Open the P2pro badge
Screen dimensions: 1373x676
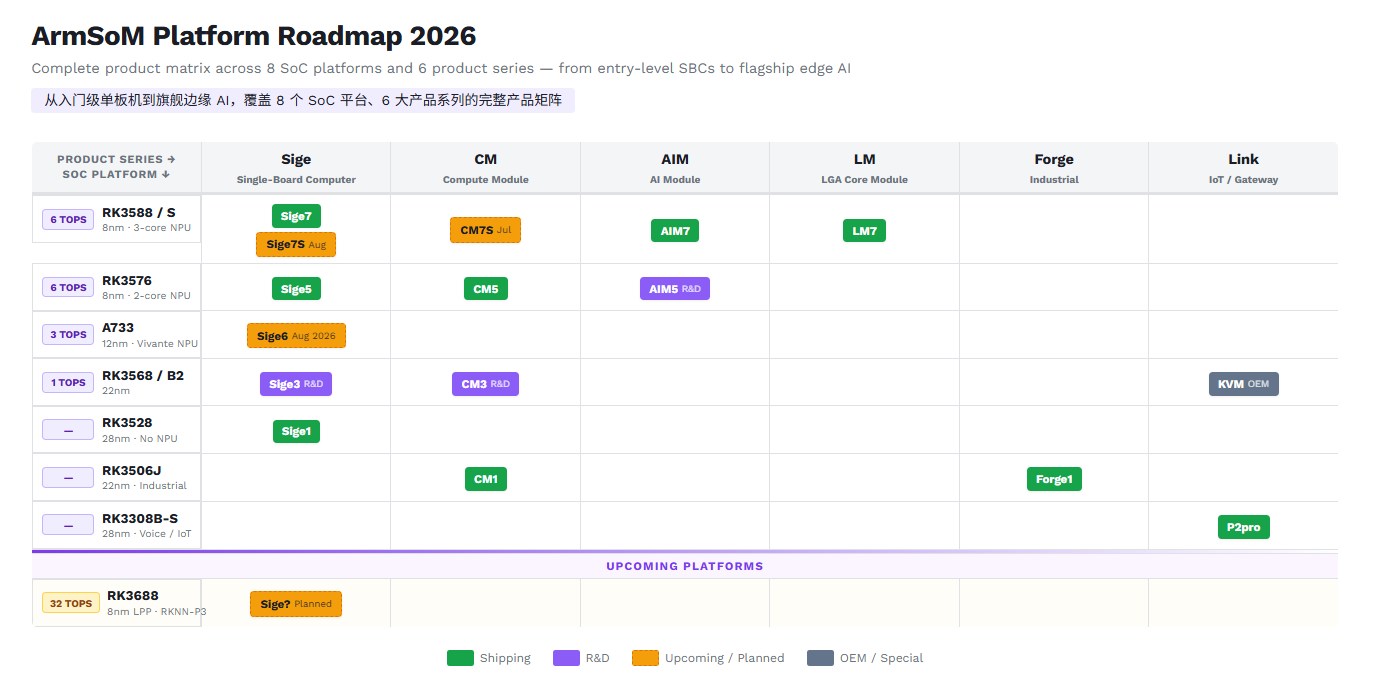(x=1243, y=527)
